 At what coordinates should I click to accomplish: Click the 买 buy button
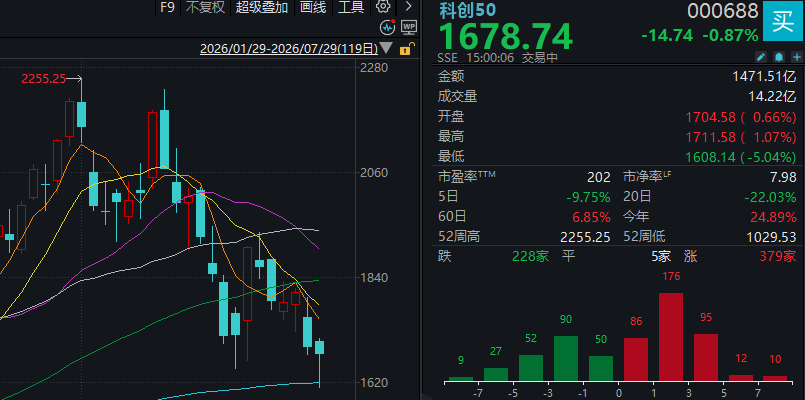[783, 22]
